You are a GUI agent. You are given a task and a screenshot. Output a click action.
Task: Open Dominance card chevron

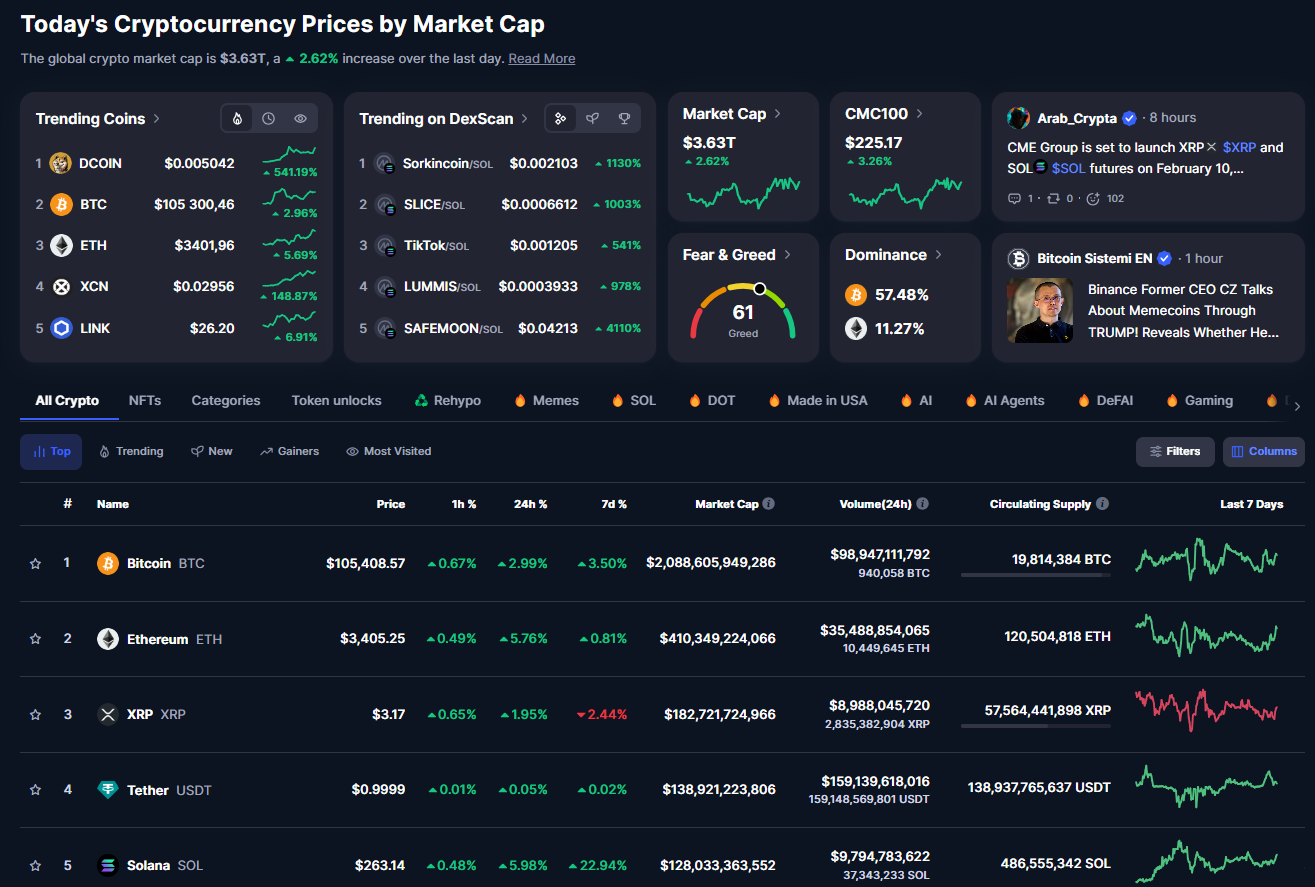[938, 255]
